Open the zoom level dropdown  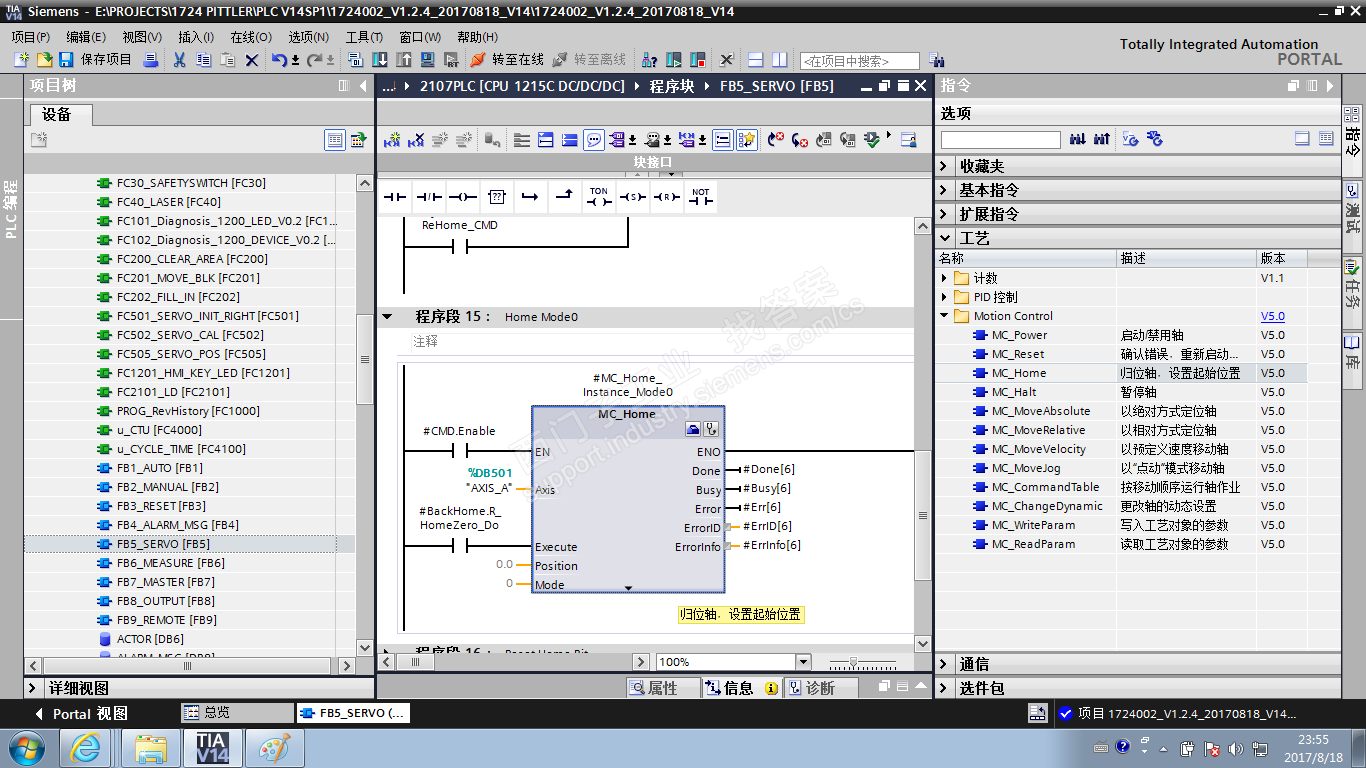click(802, 662)
